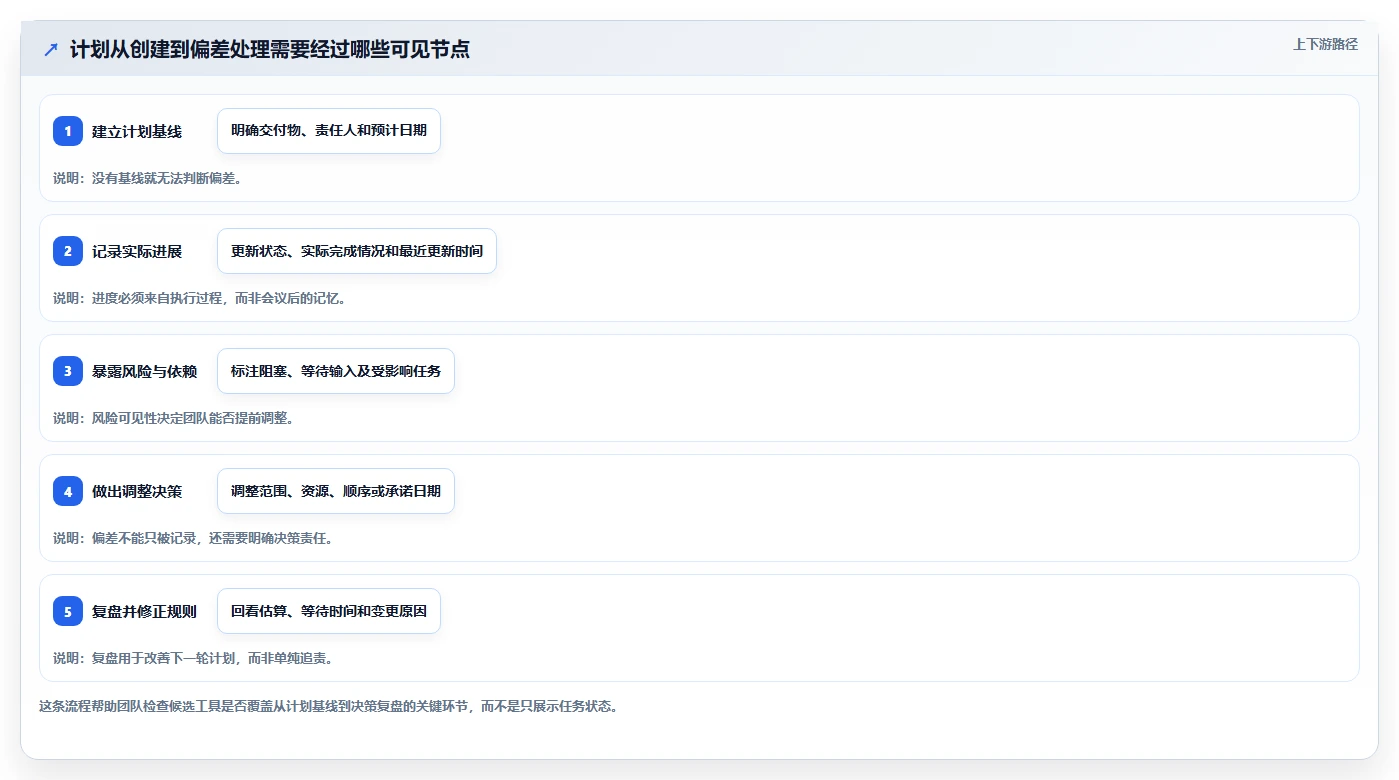The image size is (1399, 780).
Task: Click the note 没有基线就无法判断偏差
Action: tap(148, 178)
